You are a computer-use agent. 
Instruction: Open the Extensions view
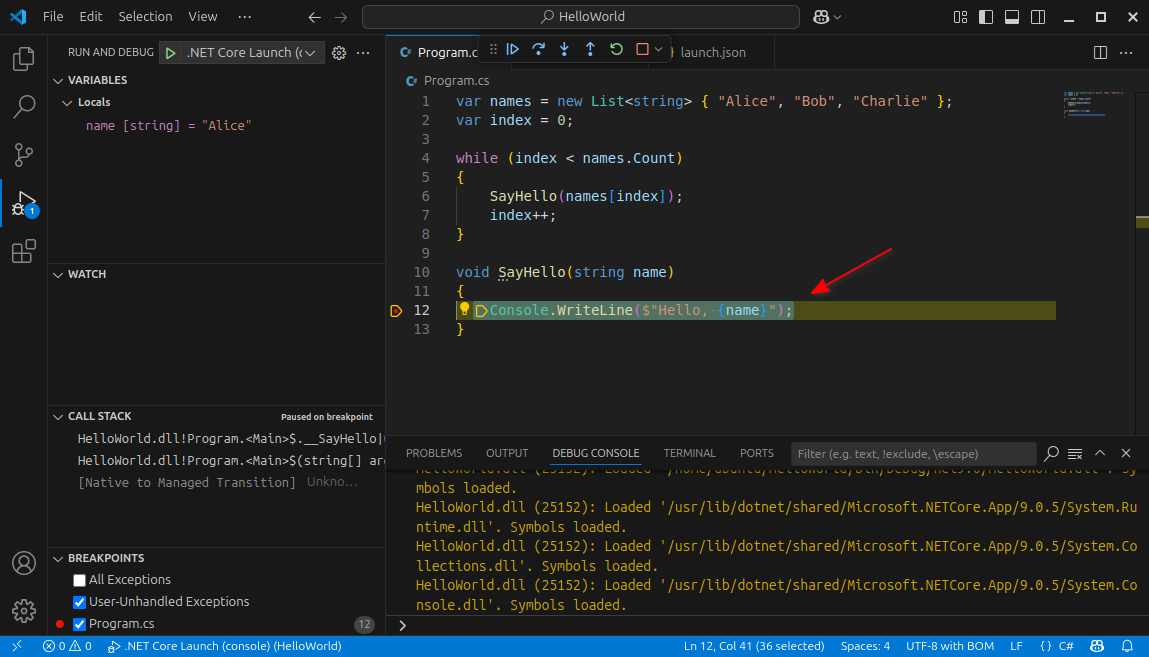23,251
